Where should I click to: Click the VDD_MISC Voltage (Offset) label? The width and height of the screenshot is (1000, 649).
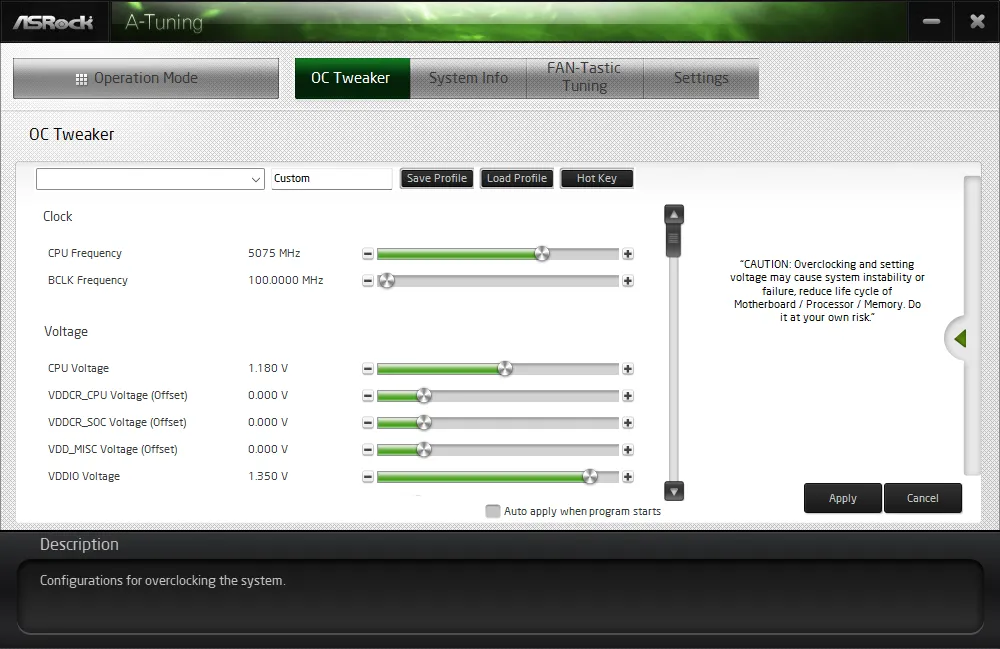coord(113,449)
